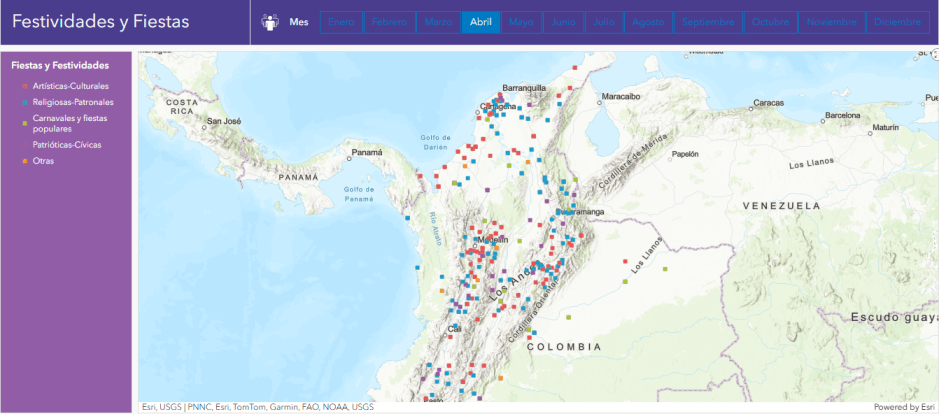Click the Fiestas y Festividades legend heading
939x414 pixels.
pos(60,66)
